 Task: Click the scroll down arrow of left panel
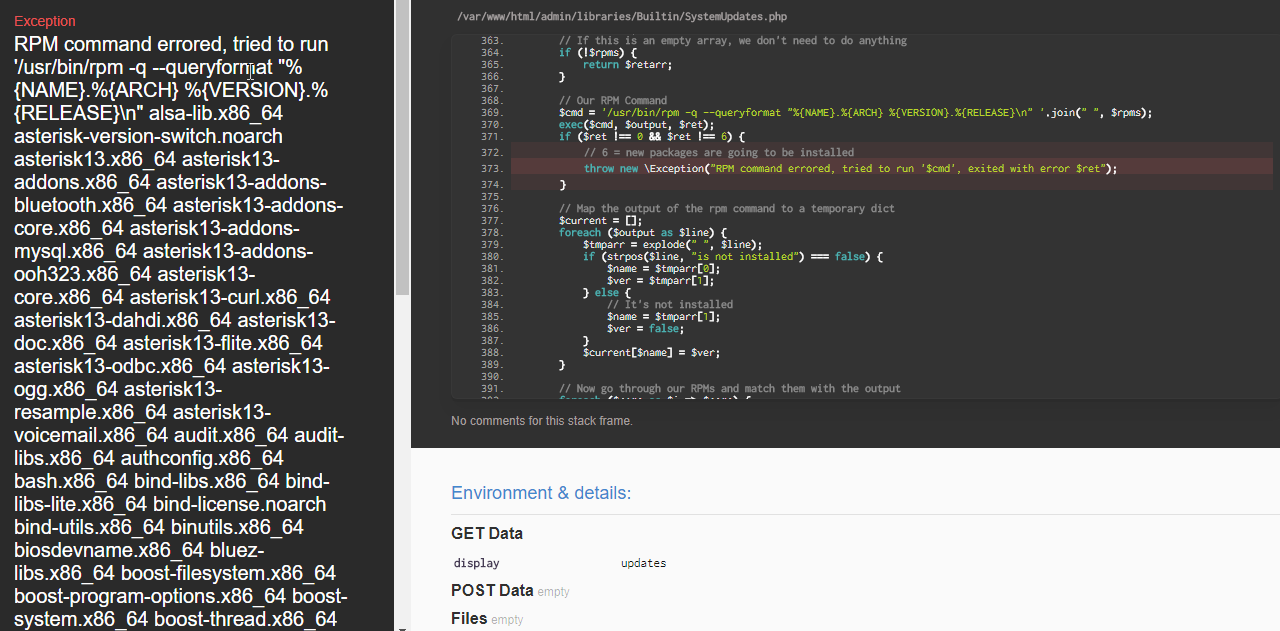pos(402,627)
